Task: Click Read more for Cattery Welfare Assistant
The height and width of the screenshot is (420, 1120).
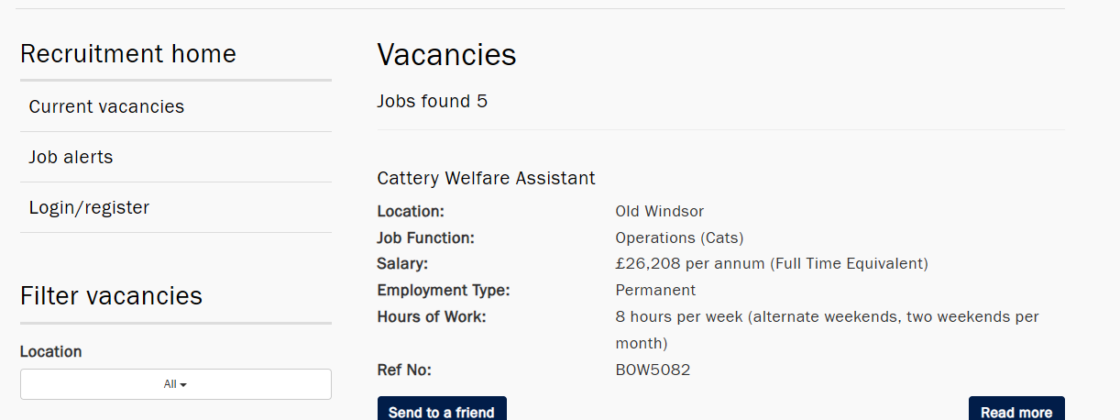Action: click(1016, 411)
